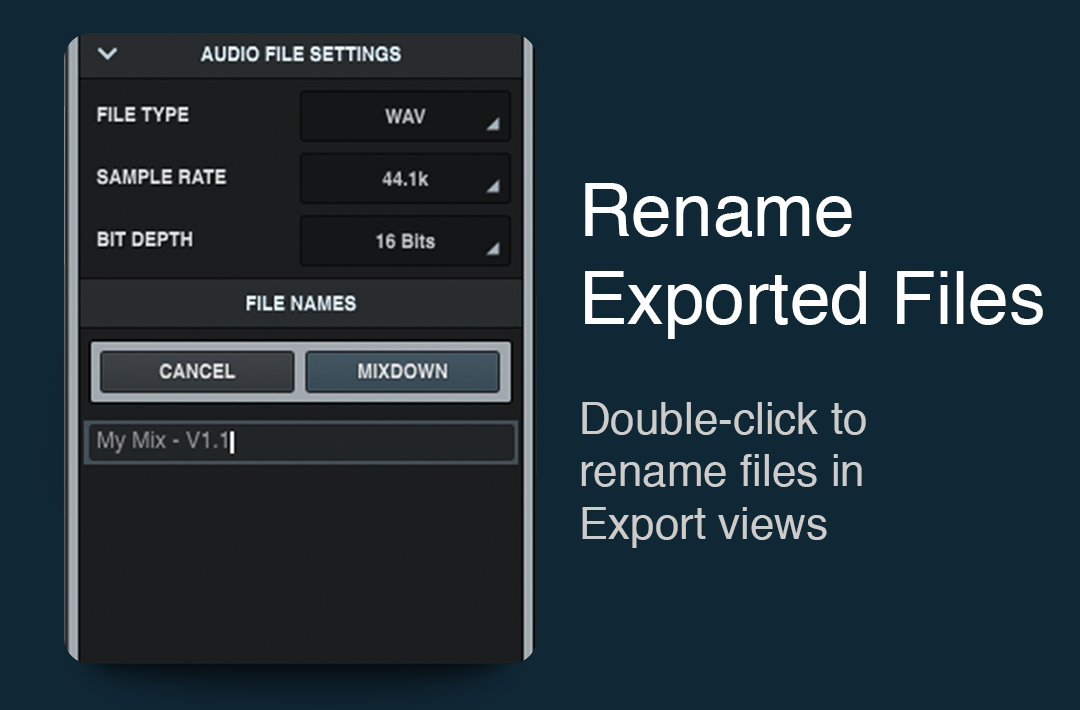1080x710 pixels.
Task: Collapse the Audio File Settings panel chevron
Action: 110,55
